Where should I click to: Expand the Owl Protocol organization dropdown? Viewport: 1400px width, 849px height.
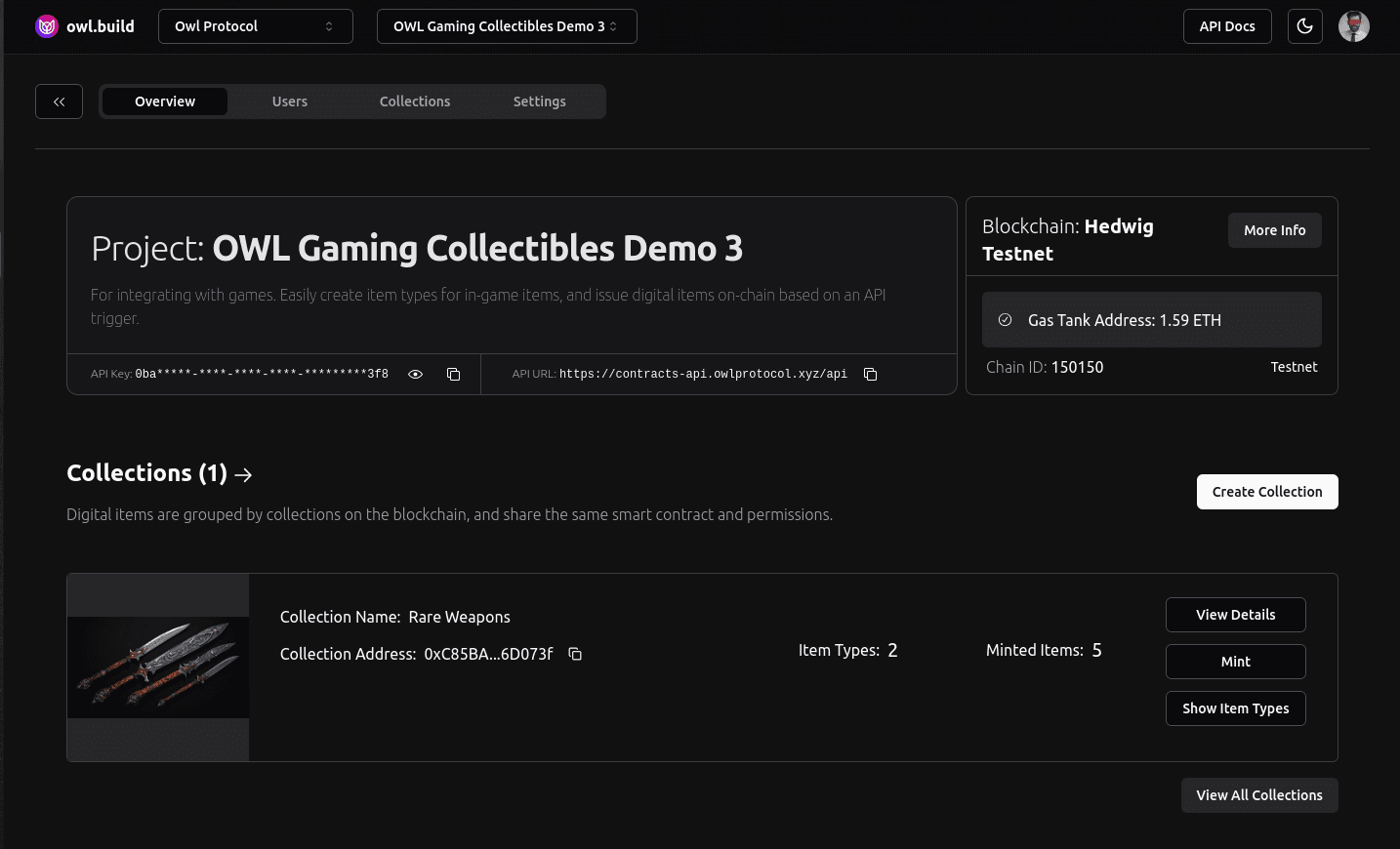click(x=255, y=26)
